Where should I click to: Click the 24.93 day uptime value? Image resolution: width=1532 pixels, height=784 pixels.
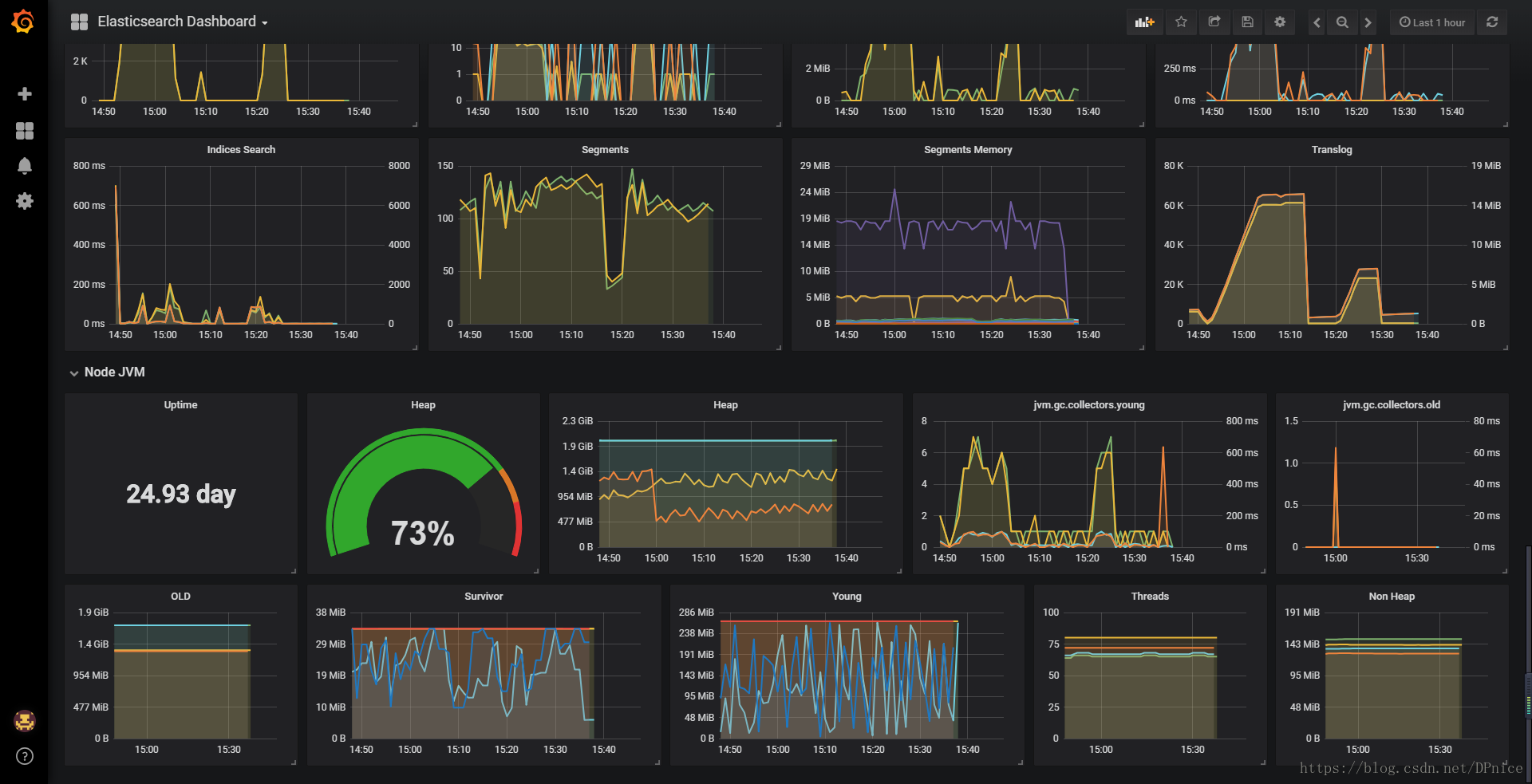coord(181,494)
